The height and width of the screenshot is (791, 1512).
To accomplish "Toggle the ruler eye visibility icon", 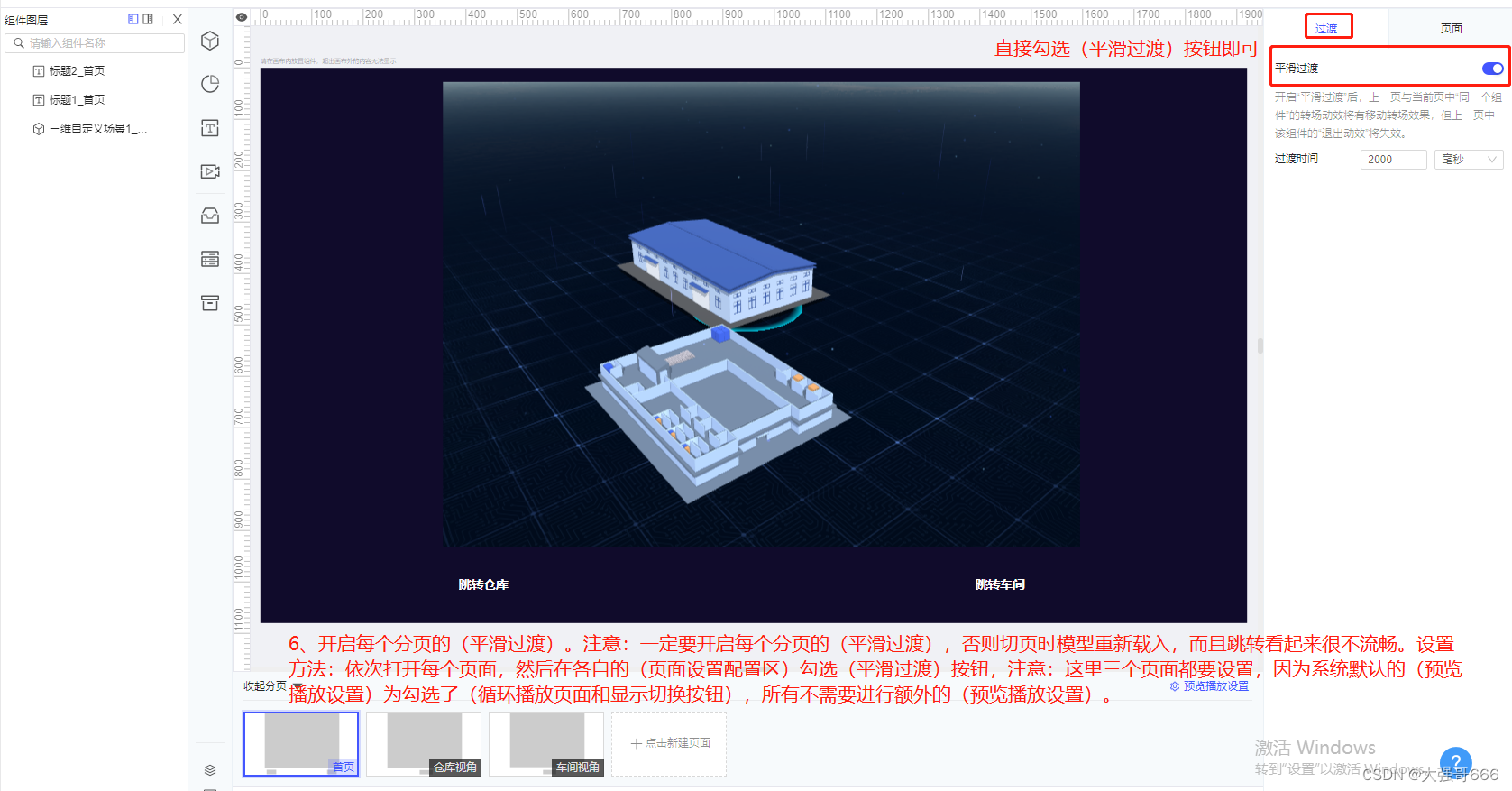I will [242, 16].
